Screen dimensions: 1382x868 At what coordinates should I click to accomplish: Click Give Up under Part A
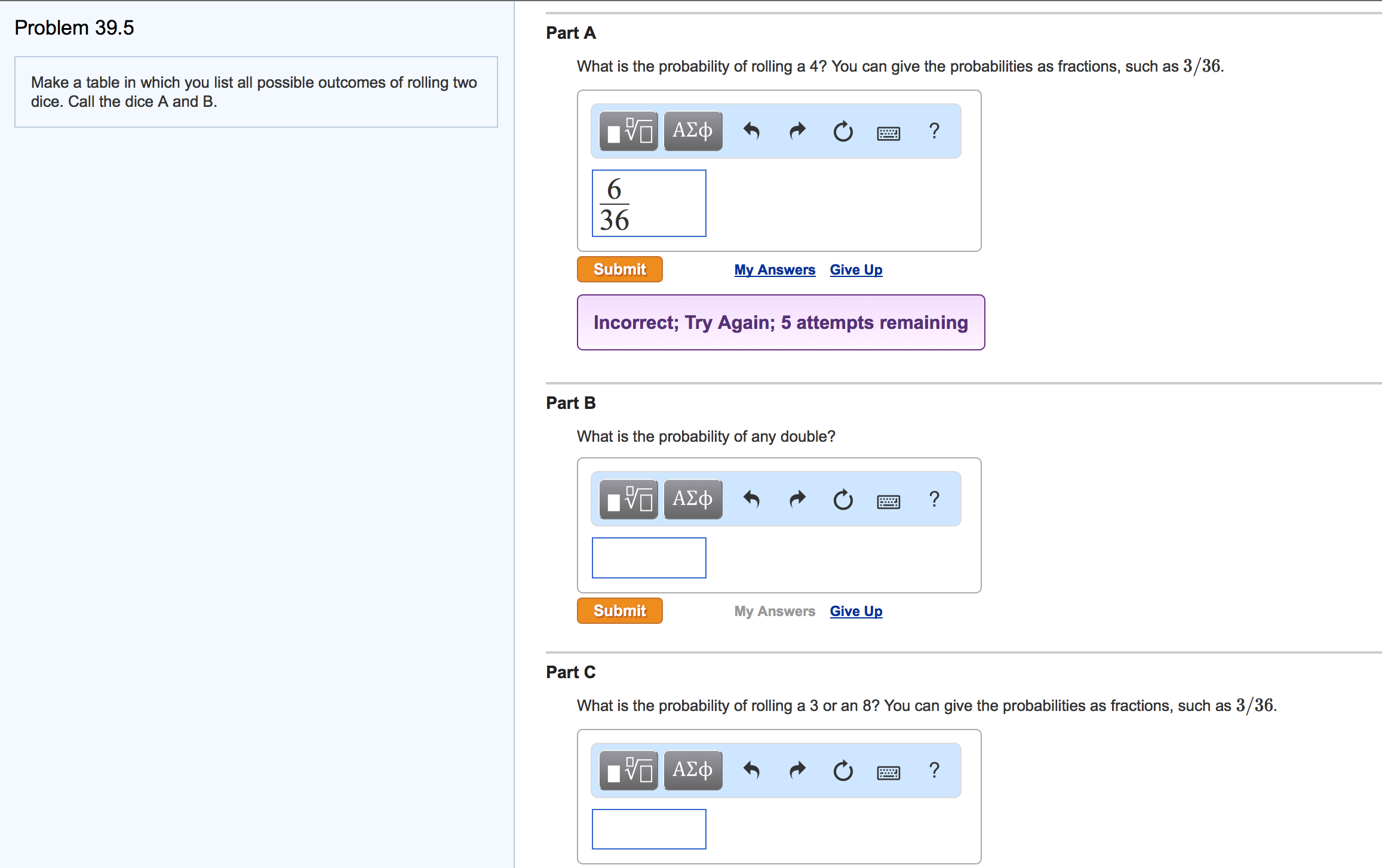[x=856, y=269]
